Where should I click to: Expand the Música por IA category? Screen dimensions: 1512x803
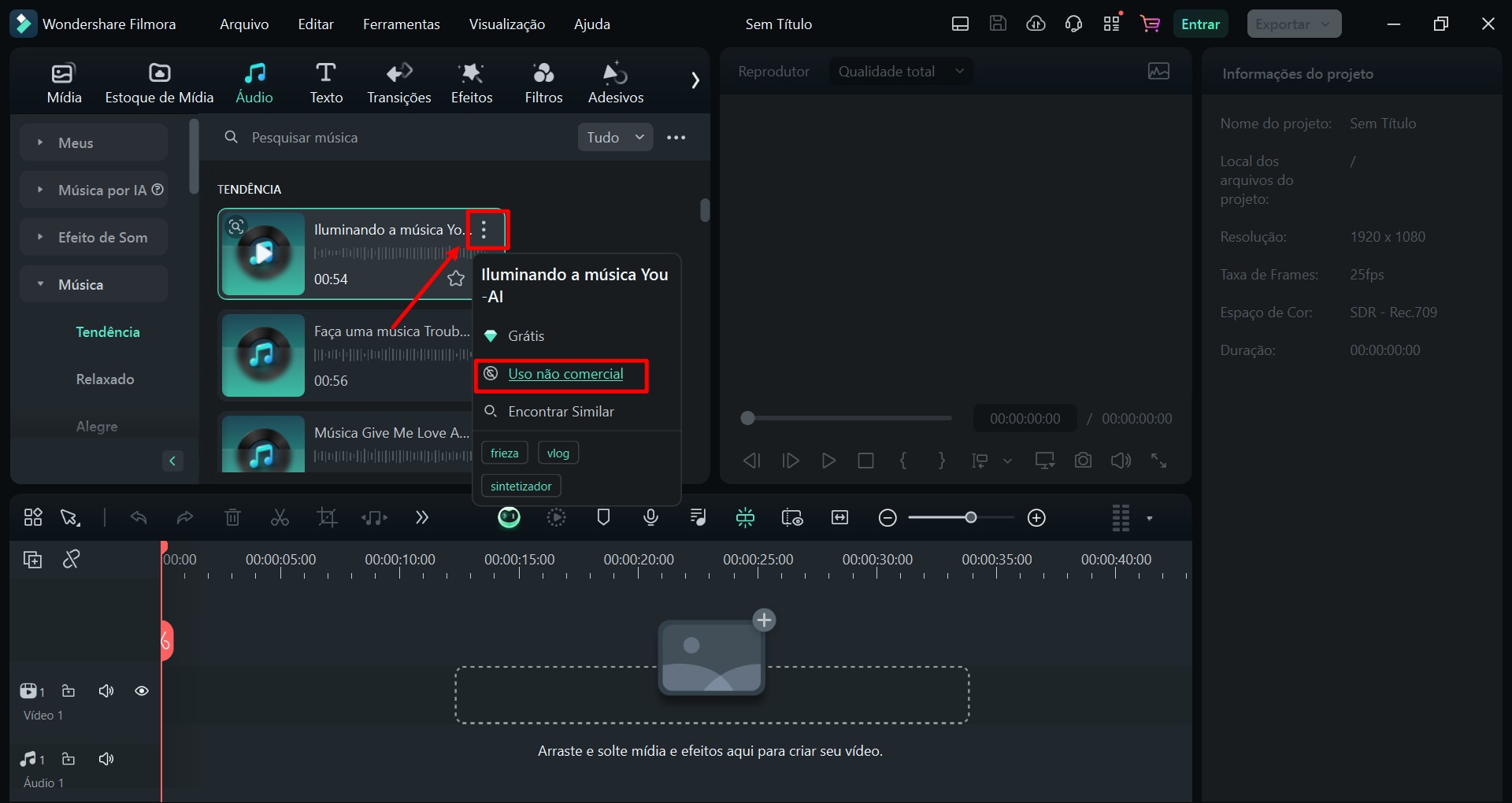pos(94,190)
